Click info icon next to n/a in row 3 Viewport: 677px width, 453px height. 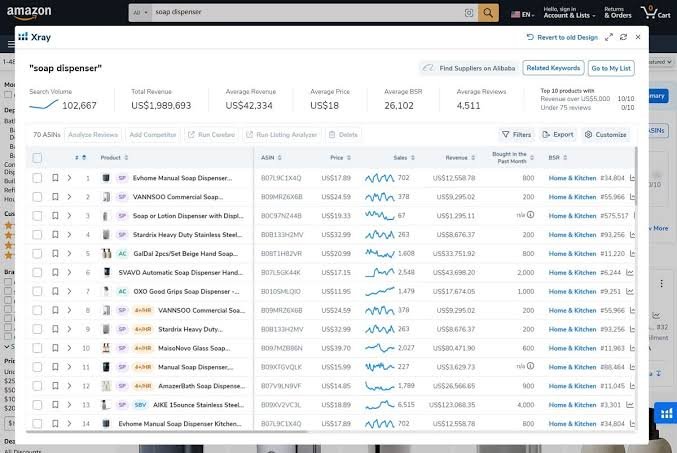531,215
